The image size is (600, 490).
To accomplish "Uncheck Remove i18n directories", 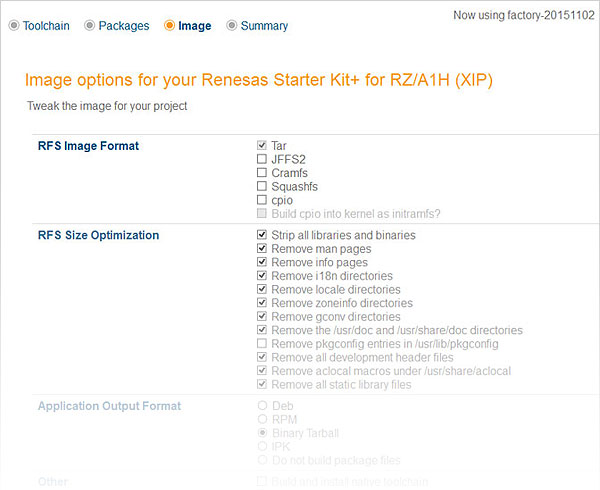I will [262, 275].
